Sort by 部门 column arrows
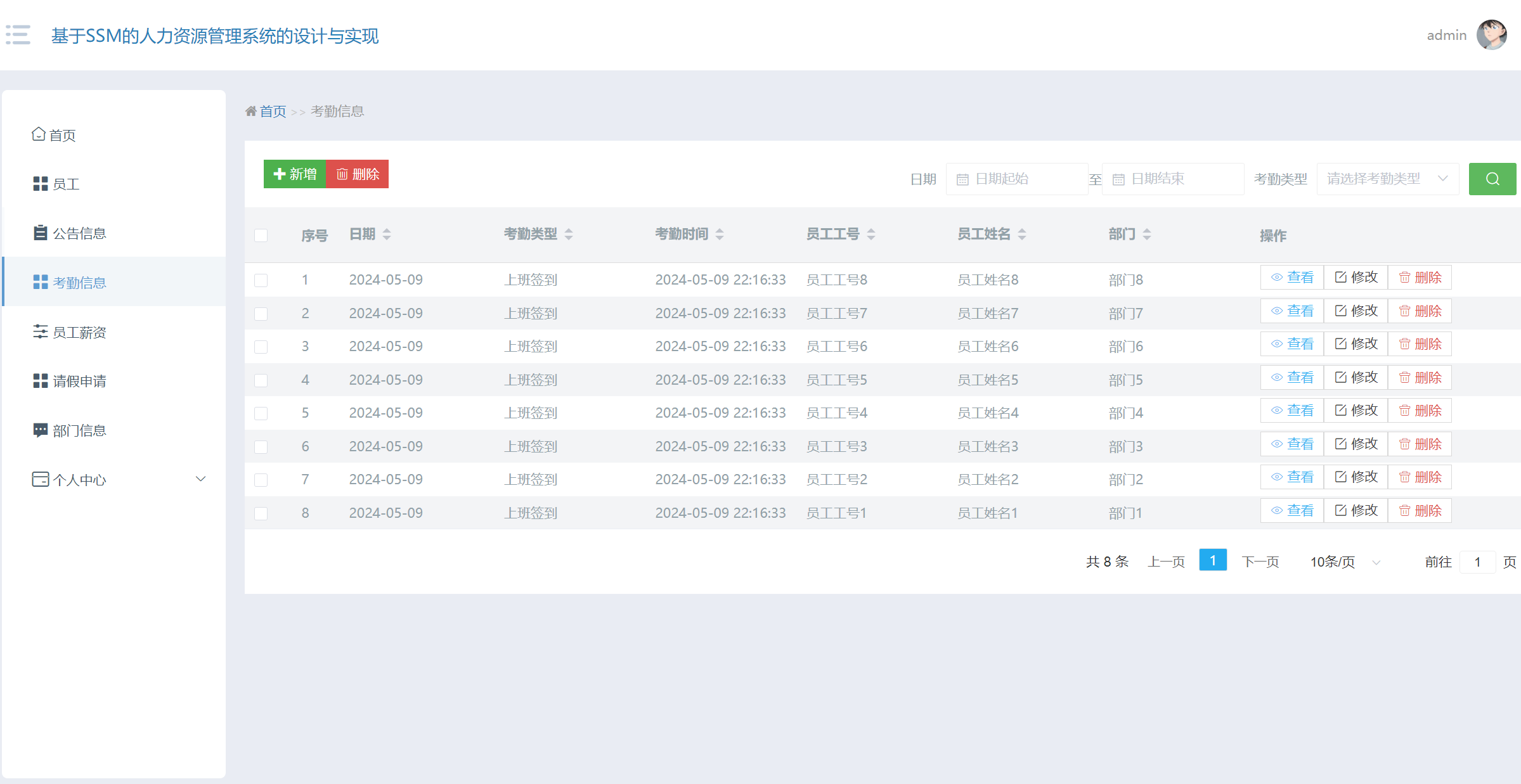Screen dimensions: 1521x784 1147,235
